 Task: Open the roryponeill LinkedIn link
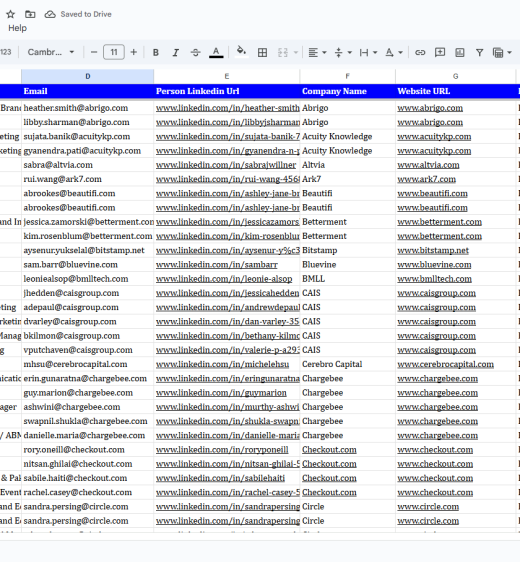[x=222, y=449]
